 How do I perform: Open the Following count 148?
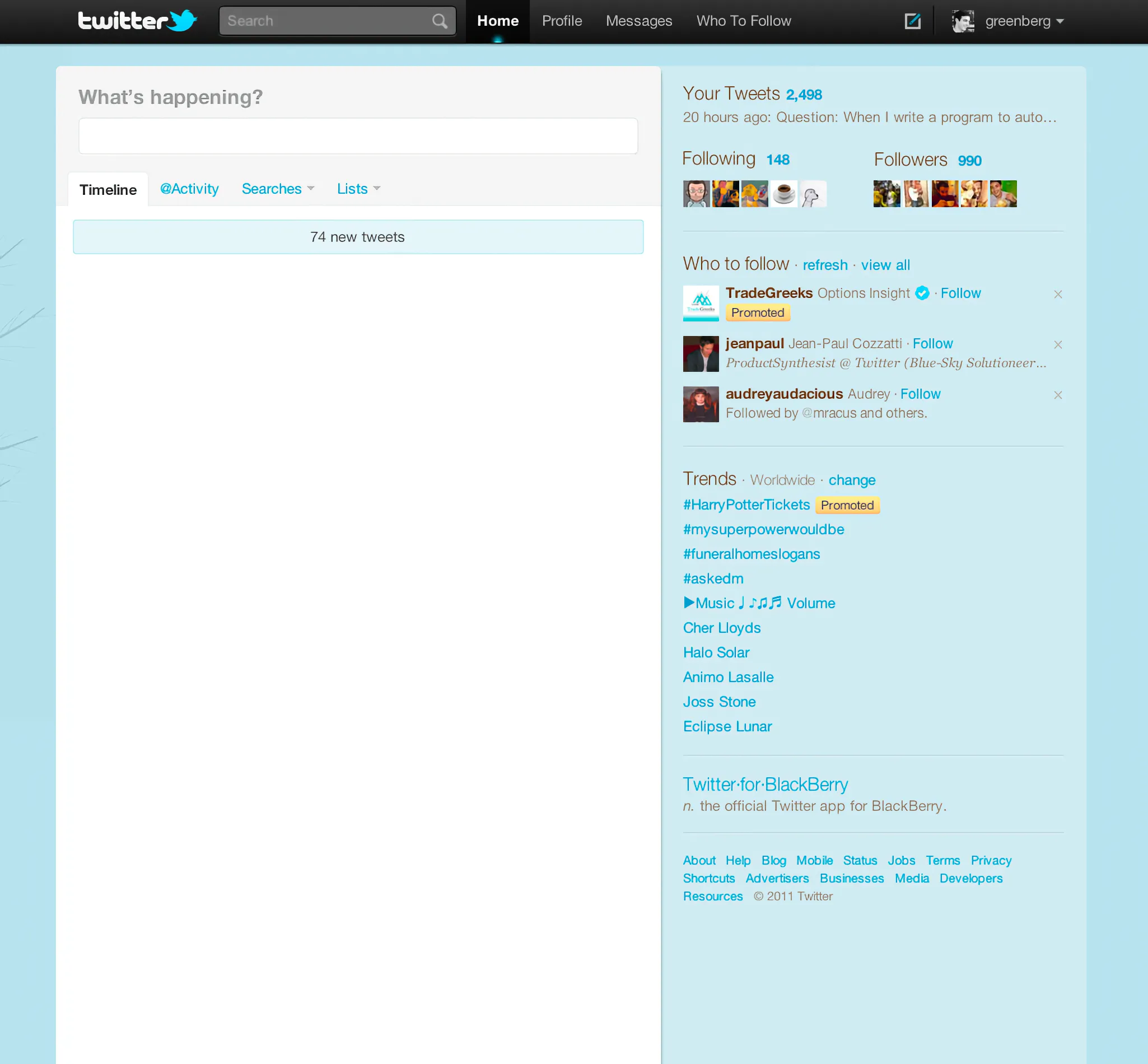(777, 160)
